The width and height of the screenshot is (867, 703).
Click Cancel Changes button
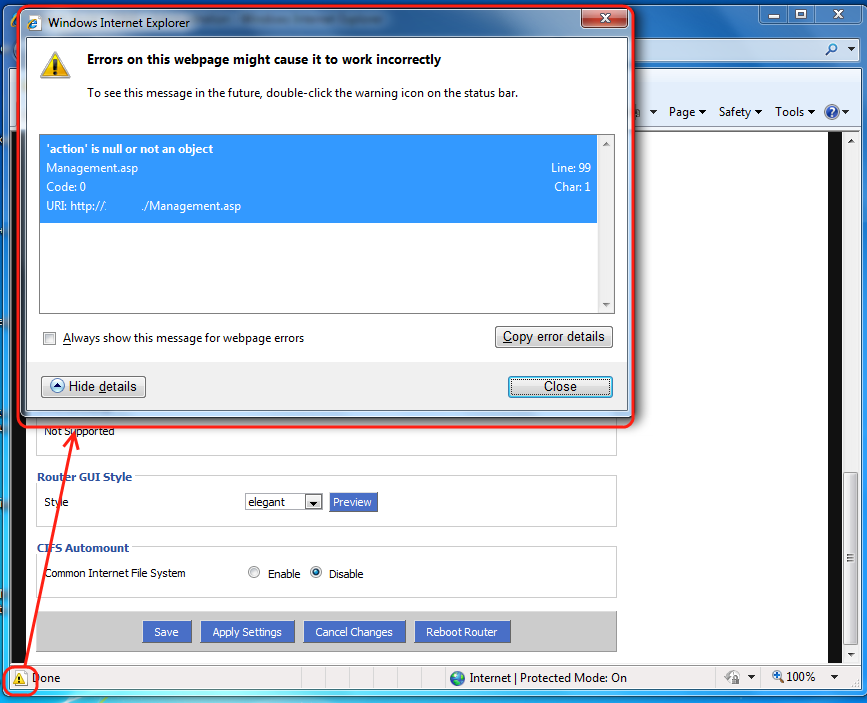tap(354, 632)
